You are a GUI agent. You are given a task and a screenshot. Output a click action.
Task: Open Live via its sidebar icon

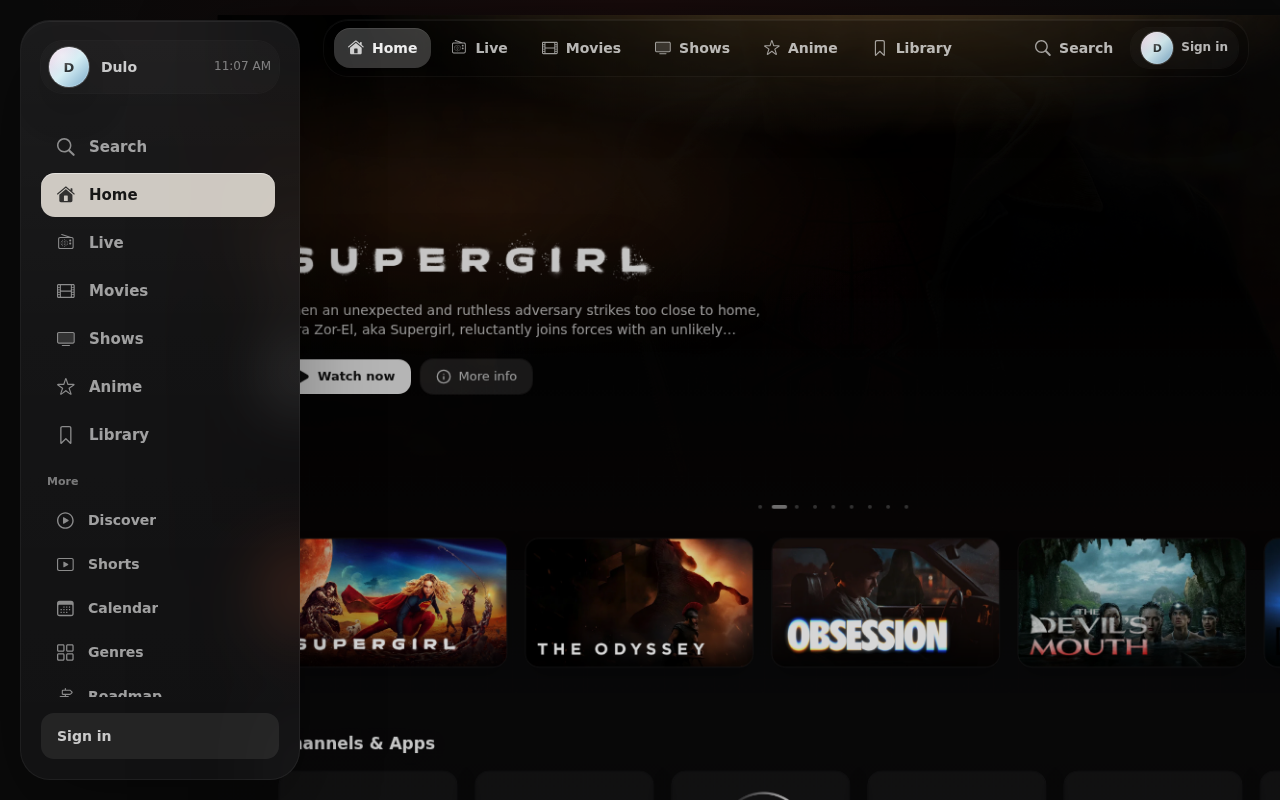(x=66, y=243)
